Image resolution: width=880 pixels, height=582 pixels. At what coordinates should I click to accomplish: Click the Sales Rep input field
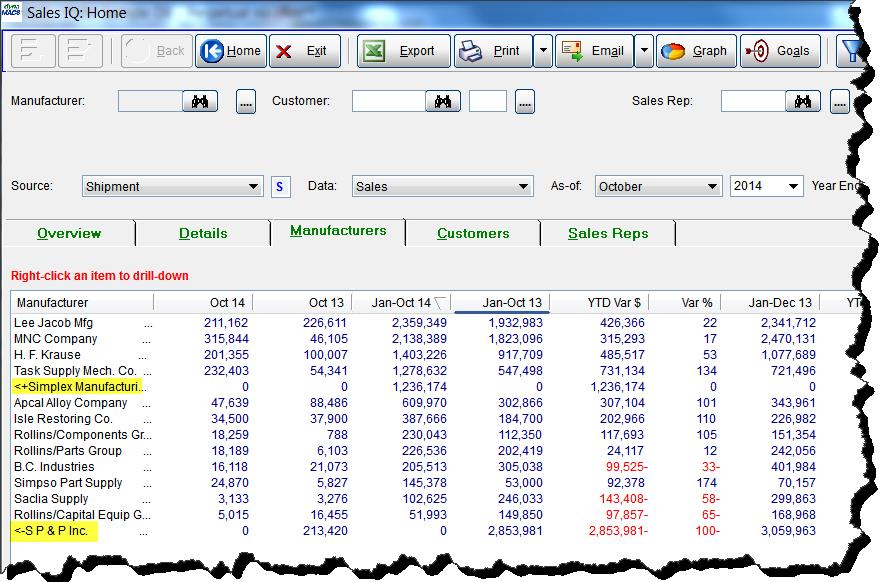coord(753,102)
